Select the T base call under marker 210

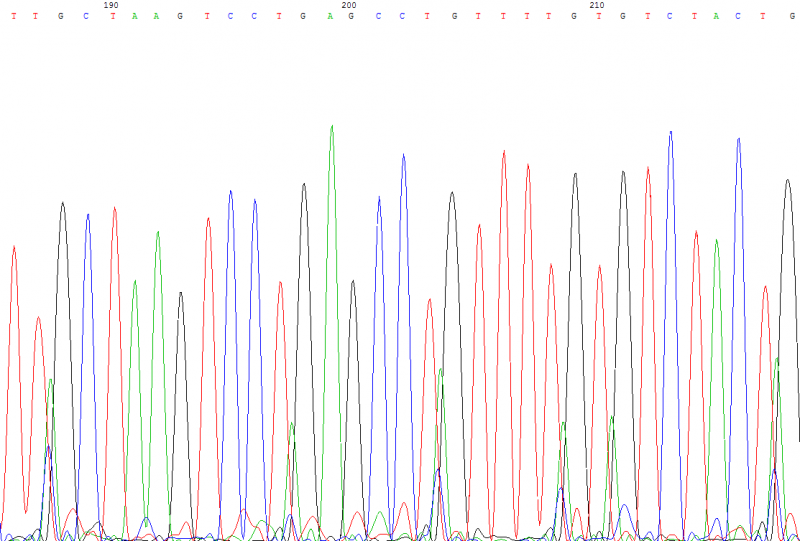tap(599, 16)
